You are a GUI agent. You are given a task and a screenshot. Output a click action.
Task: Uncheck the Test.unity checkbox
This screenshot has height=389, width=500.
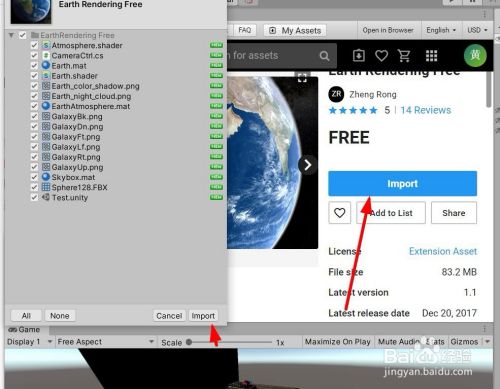pos(34,197)
